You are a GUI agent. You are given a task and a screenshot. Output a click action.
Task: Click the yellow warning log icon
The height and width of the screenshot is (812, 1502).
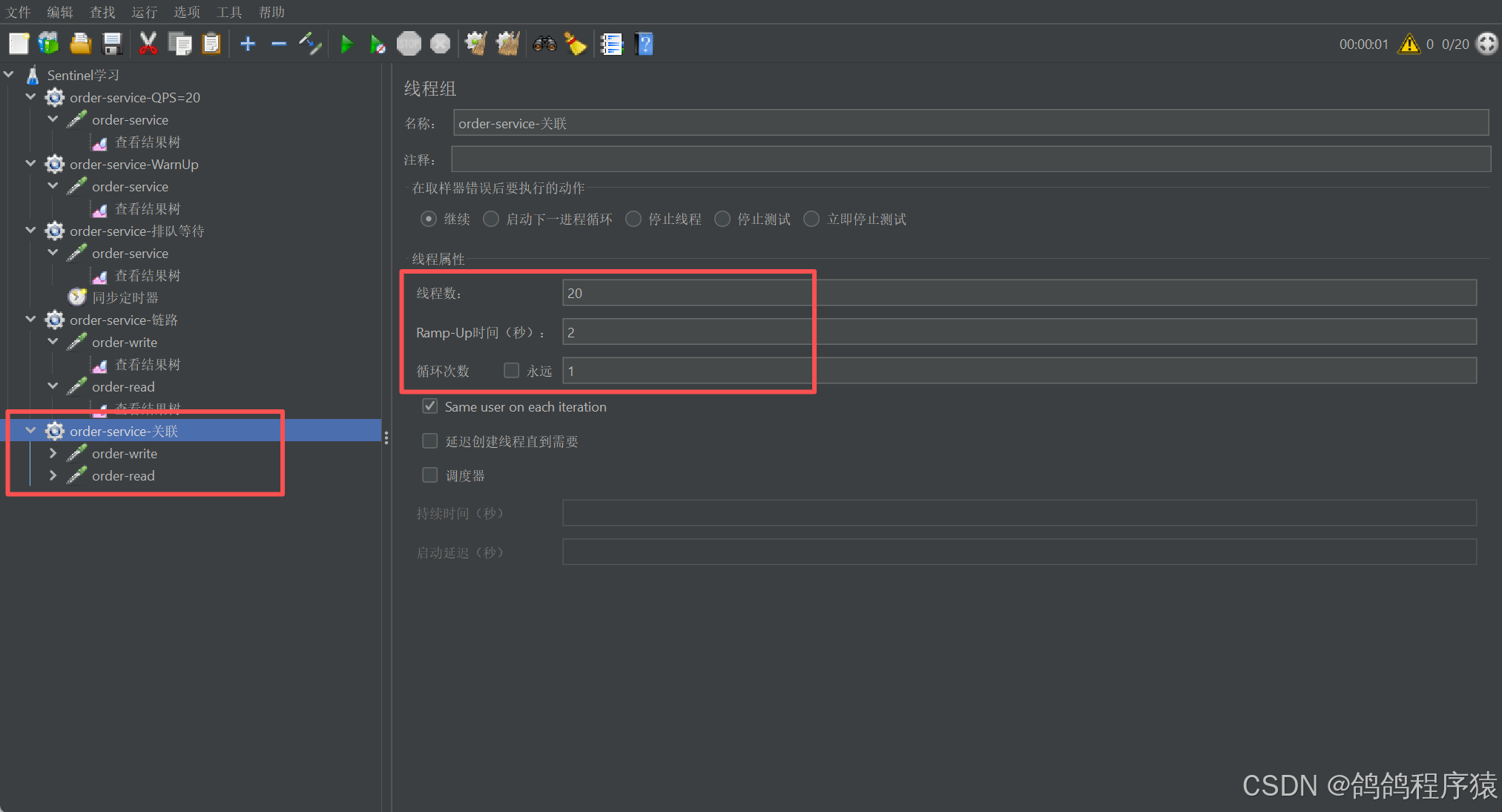click(1409, 44)
